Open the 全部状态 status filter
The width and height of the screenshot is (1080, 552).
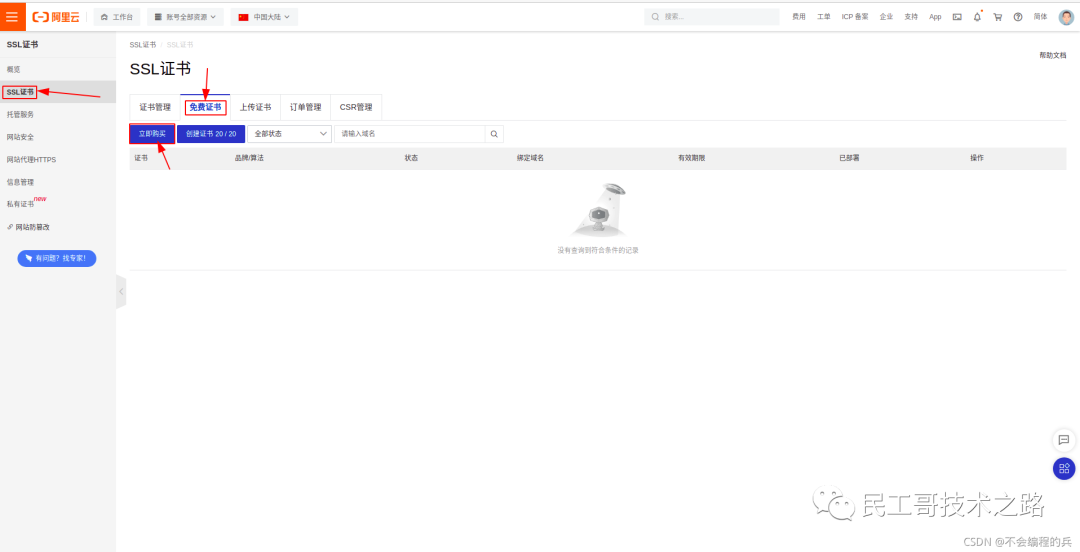[x=290, y=134]
